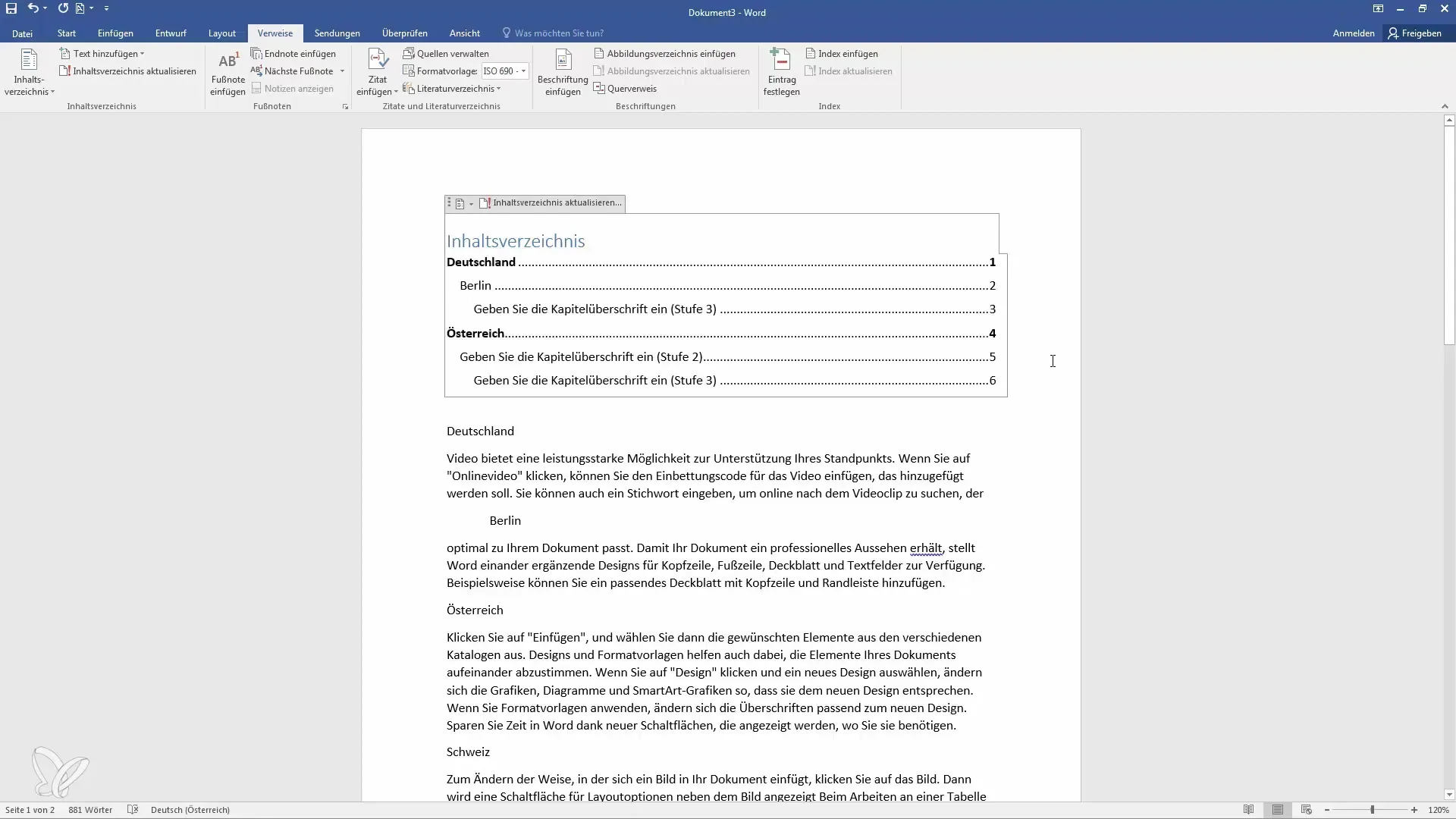Click ribbon Inhaltsverzeichnis aktualisieren button
Viewport: 1456px width, 819px height.
pyautogui.click(x=127, y=71)
